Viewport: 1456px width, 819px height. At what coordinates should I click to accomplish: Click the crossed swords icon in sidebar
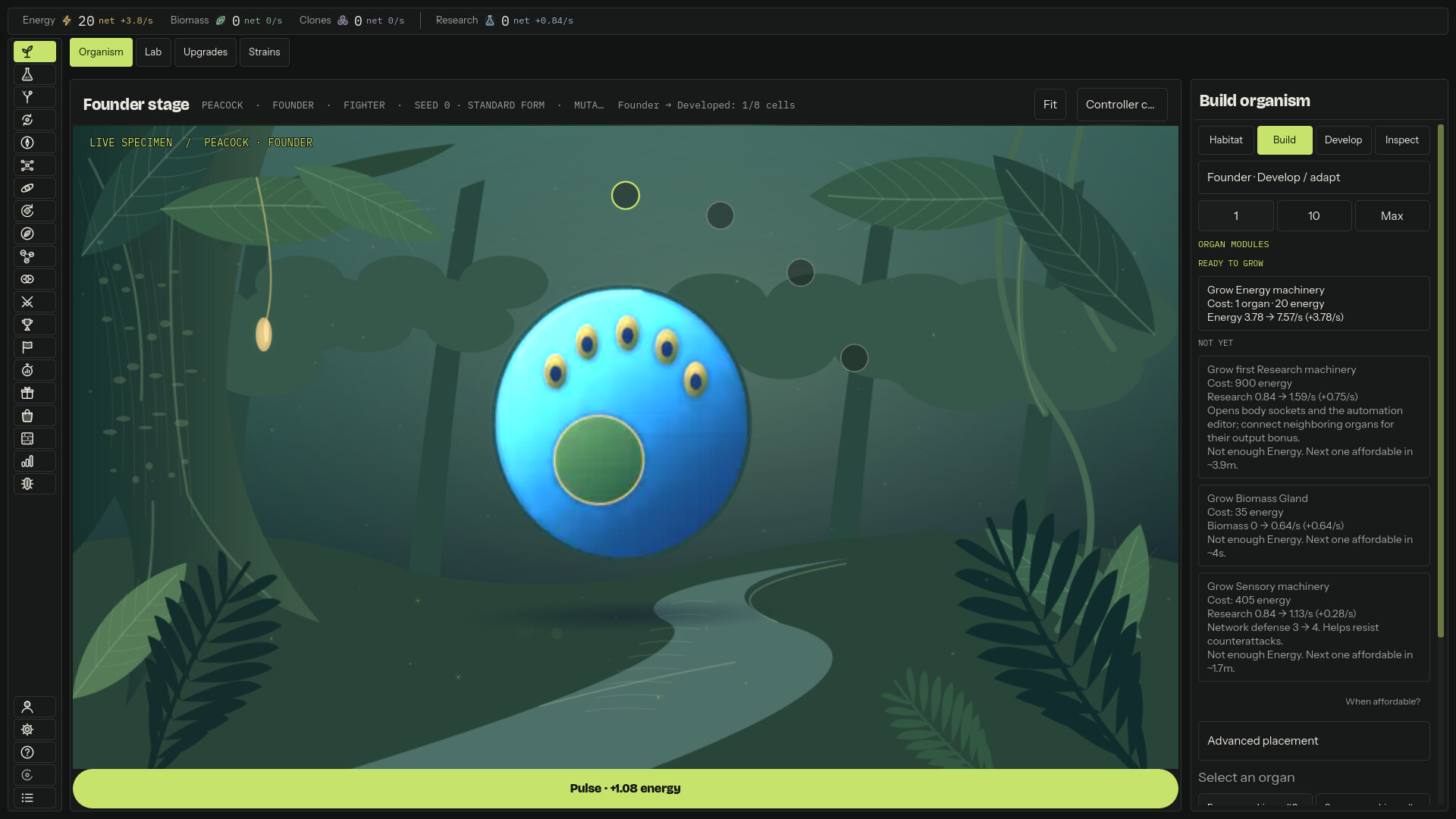point(35,302)
